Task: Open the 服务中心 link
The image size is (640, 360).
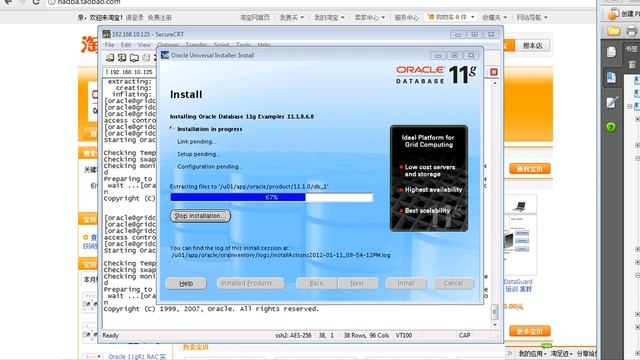Action: point(407,18)
